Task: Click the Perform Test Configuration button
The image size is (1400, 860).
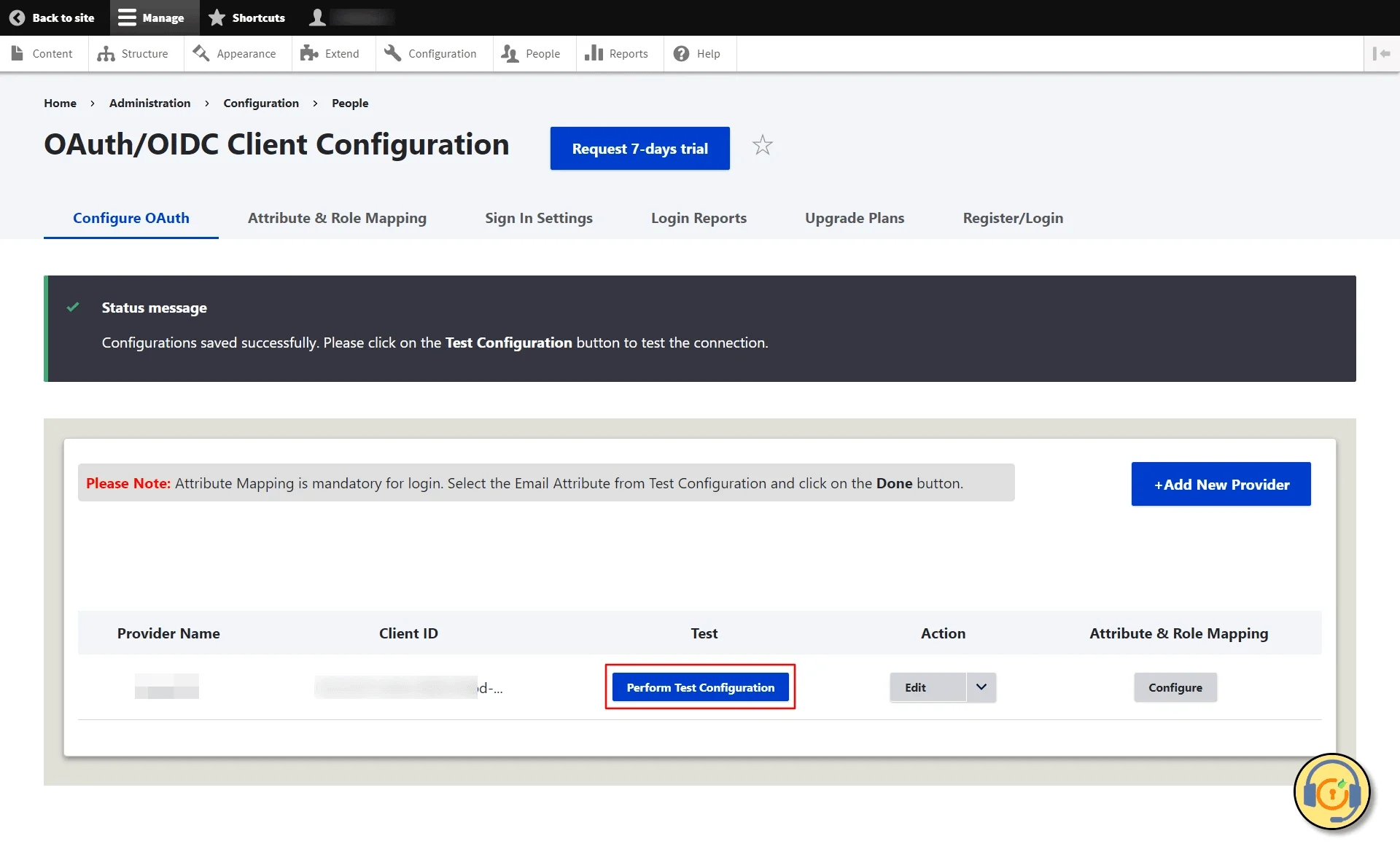Action: click(700, 687)
